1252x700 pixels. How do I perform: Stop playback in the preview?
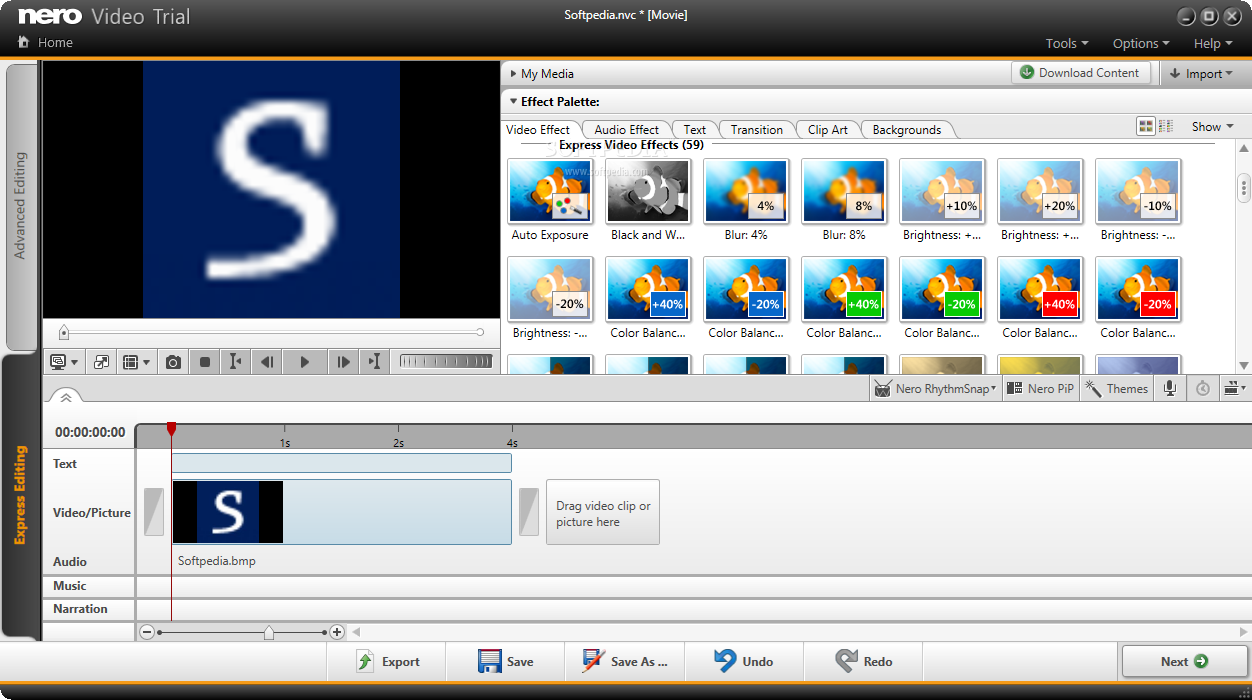(x=205, y=362)
